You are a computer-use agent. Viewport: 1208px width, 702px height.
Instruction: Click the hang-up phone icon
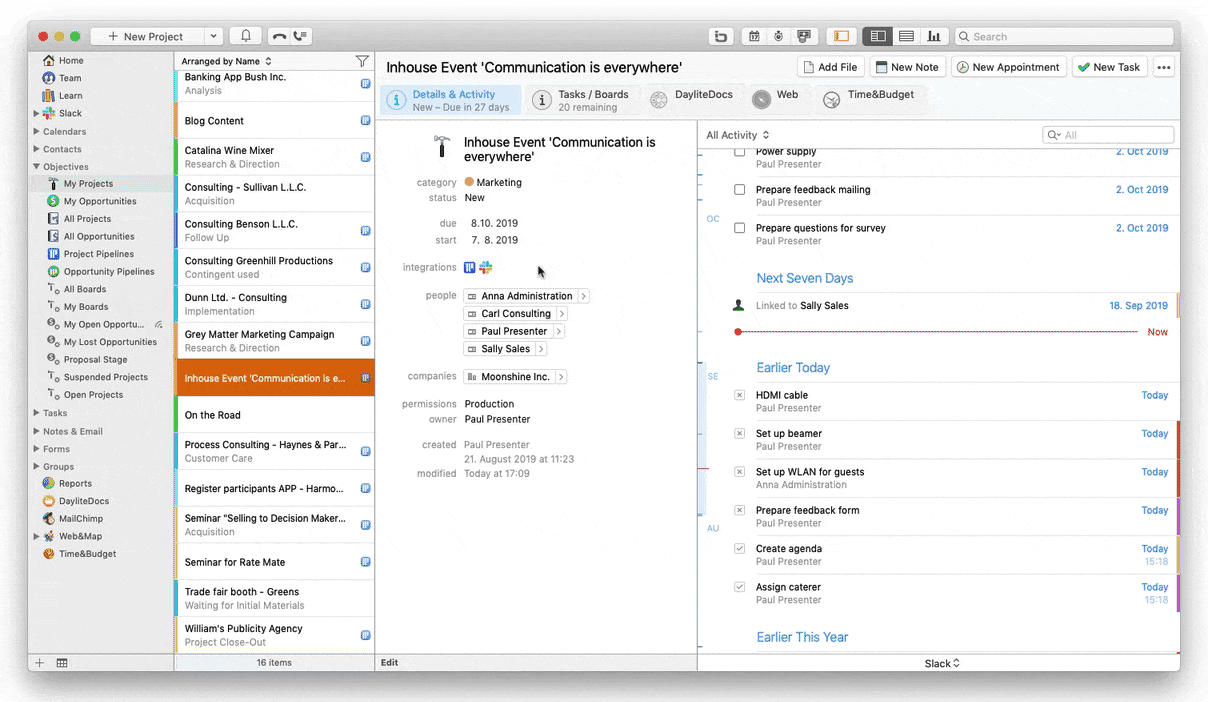pyautogui.click(x=279, y=36)
